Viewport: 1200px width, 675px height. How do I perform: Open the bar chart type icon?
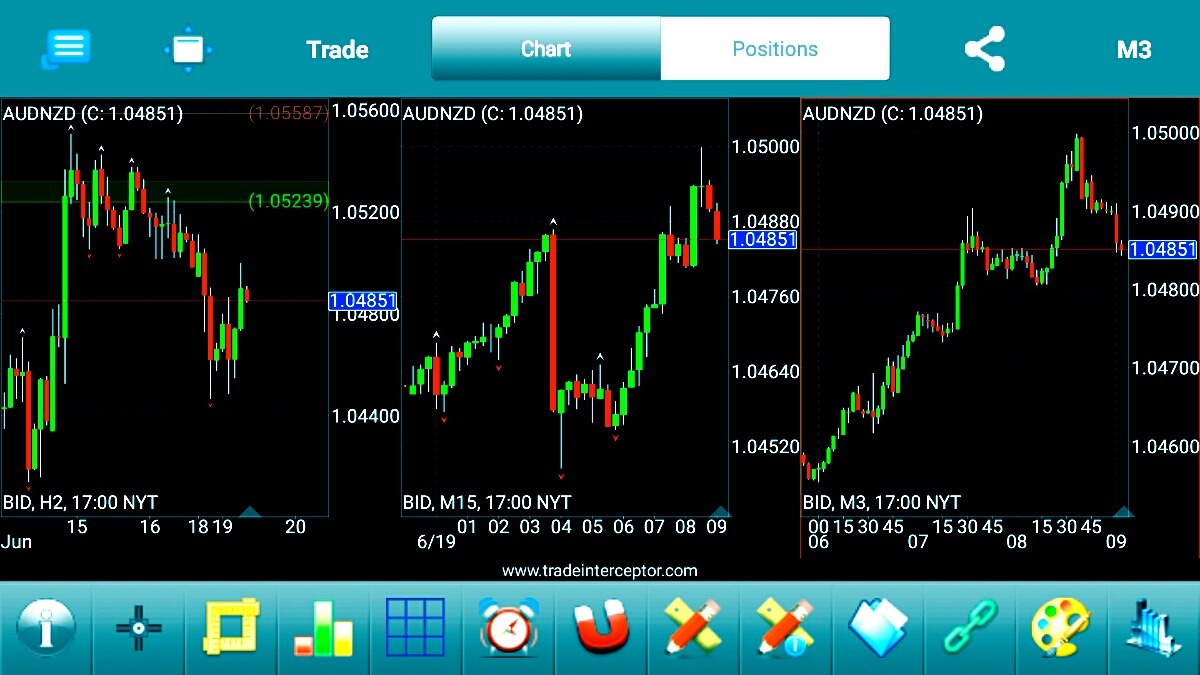pos(323,629)
